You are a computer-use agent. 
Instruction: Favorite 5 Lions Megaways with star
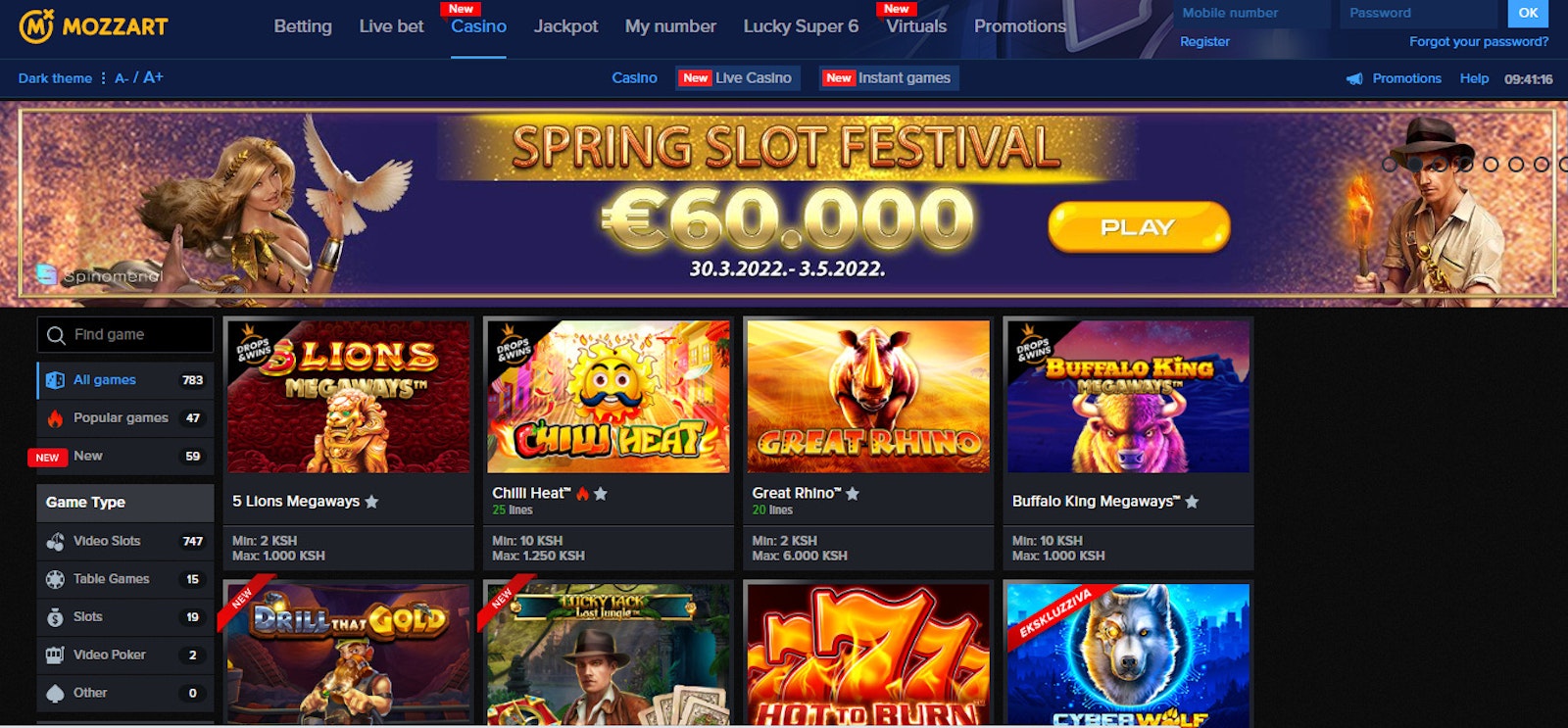371,502
